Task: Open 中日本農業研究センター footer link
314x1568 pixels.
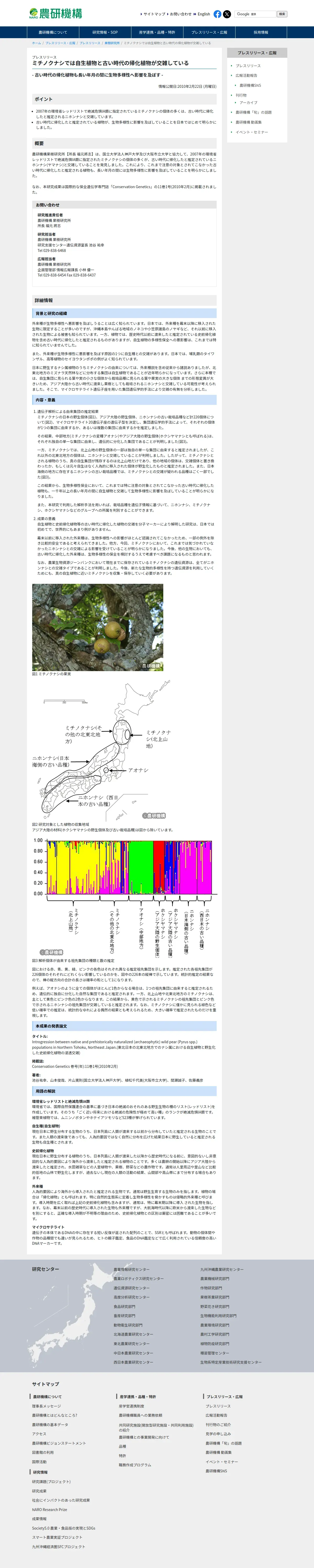Action: coord(133,1353)
